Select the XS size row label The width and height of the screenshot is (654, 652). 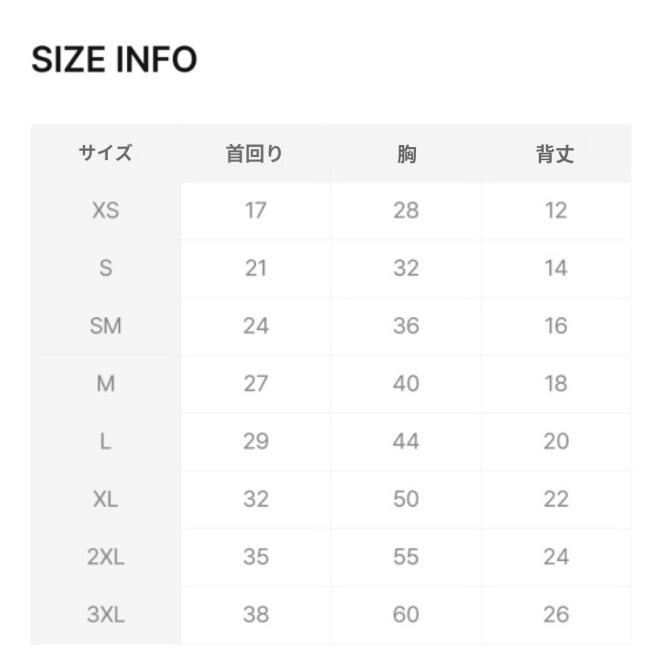[x=105, y=211]
